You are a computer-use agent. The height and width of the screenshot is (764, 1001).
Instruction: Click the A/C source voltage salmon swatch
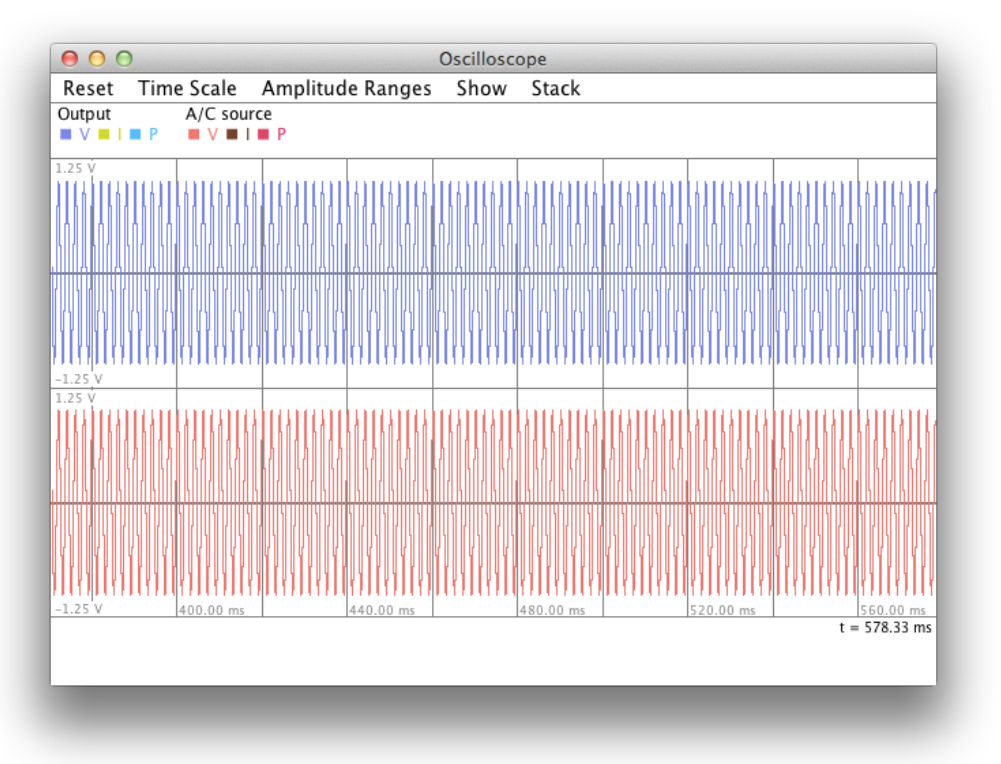pos(193,134)
